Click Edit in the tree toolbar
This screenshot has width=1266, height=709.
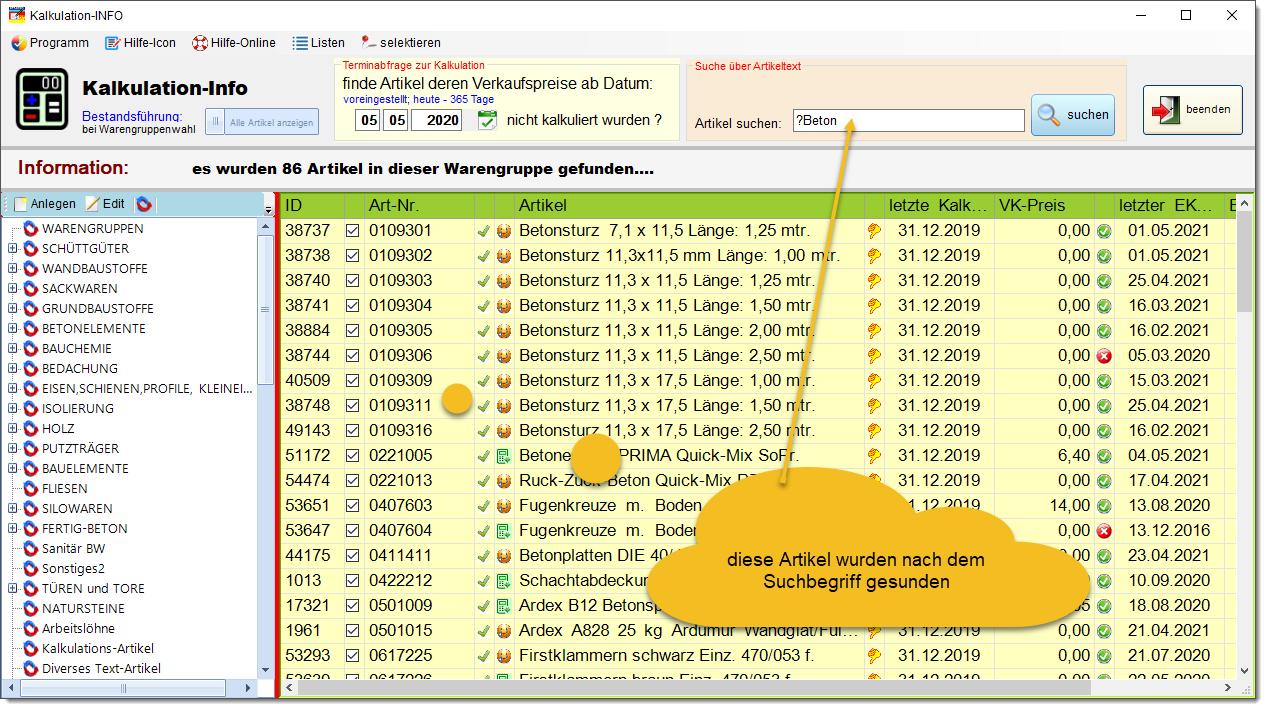(x=105, y=204)
